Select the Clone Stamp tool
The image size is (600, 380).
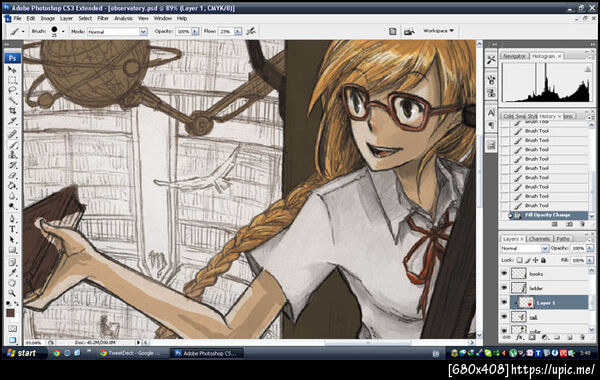[12, 155]
